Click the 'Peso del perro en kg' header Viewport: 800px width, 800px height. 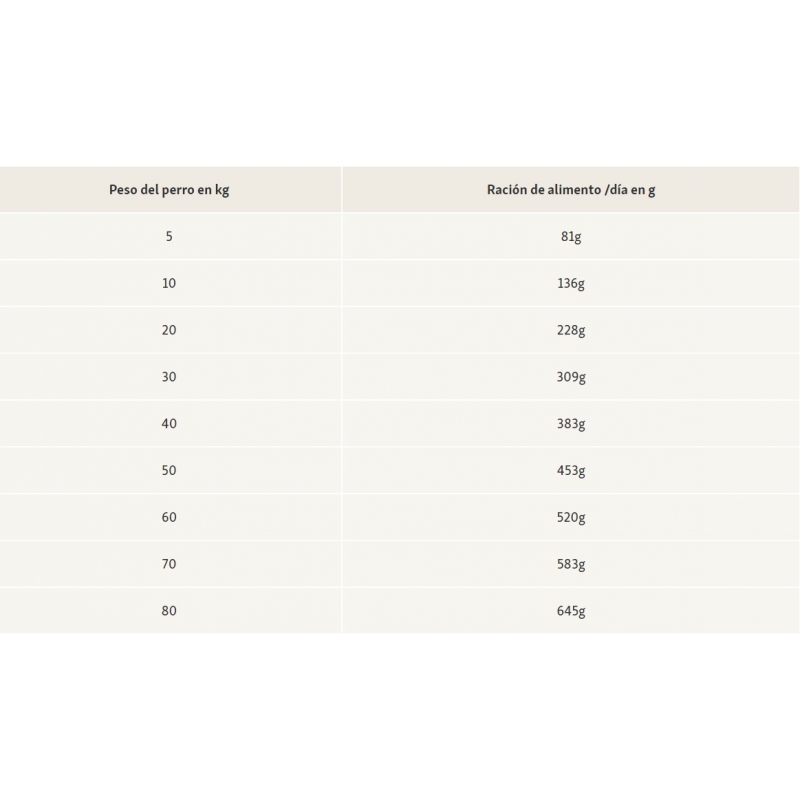pos(169,190)
